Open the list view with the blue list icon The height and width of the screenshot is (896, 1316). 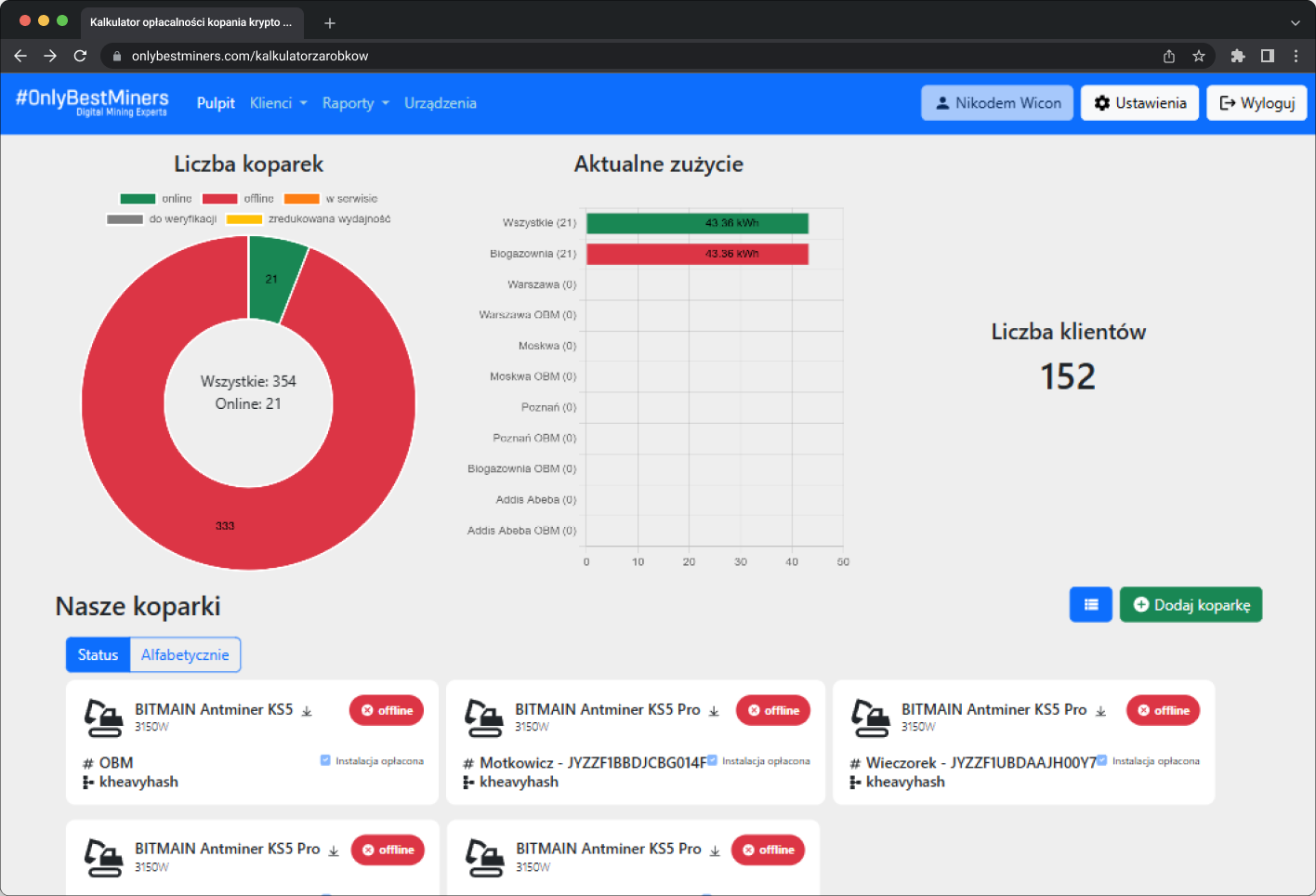click(x=1090, y=604)
